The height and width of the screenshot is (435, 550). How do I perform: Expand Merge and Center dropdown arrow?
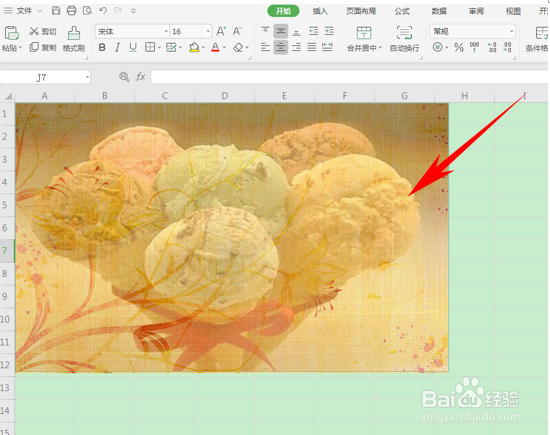tap(380, 47)
